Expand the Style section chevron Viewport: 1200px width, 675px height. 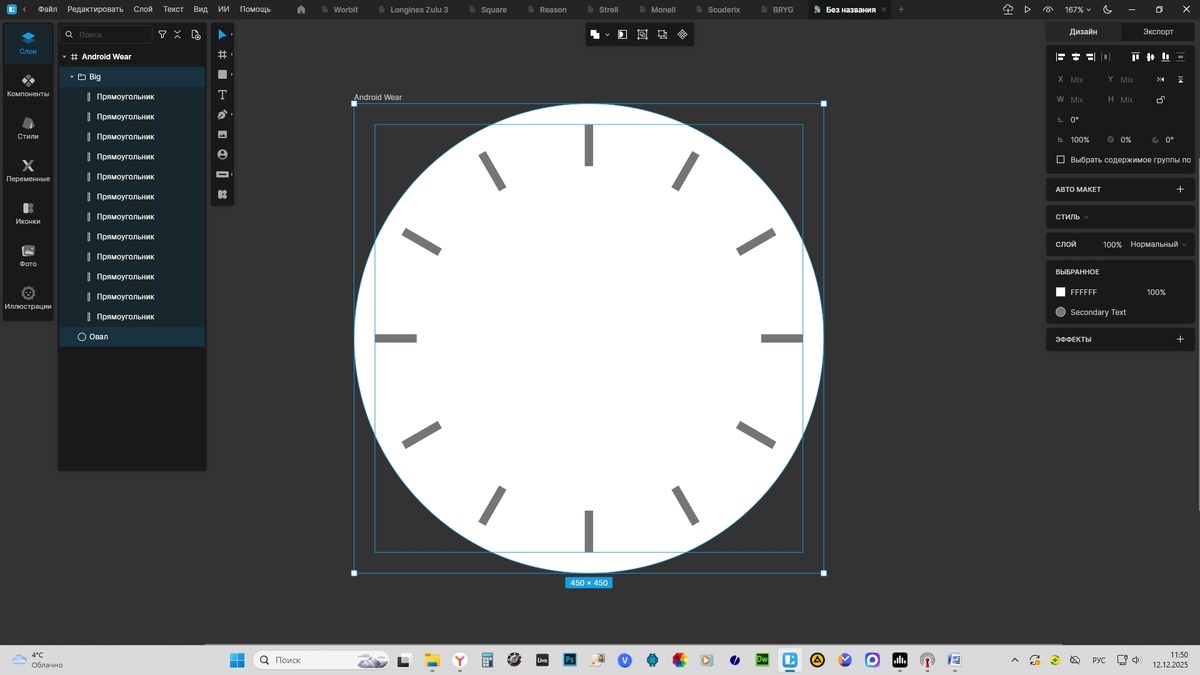tap(1086, 217)
